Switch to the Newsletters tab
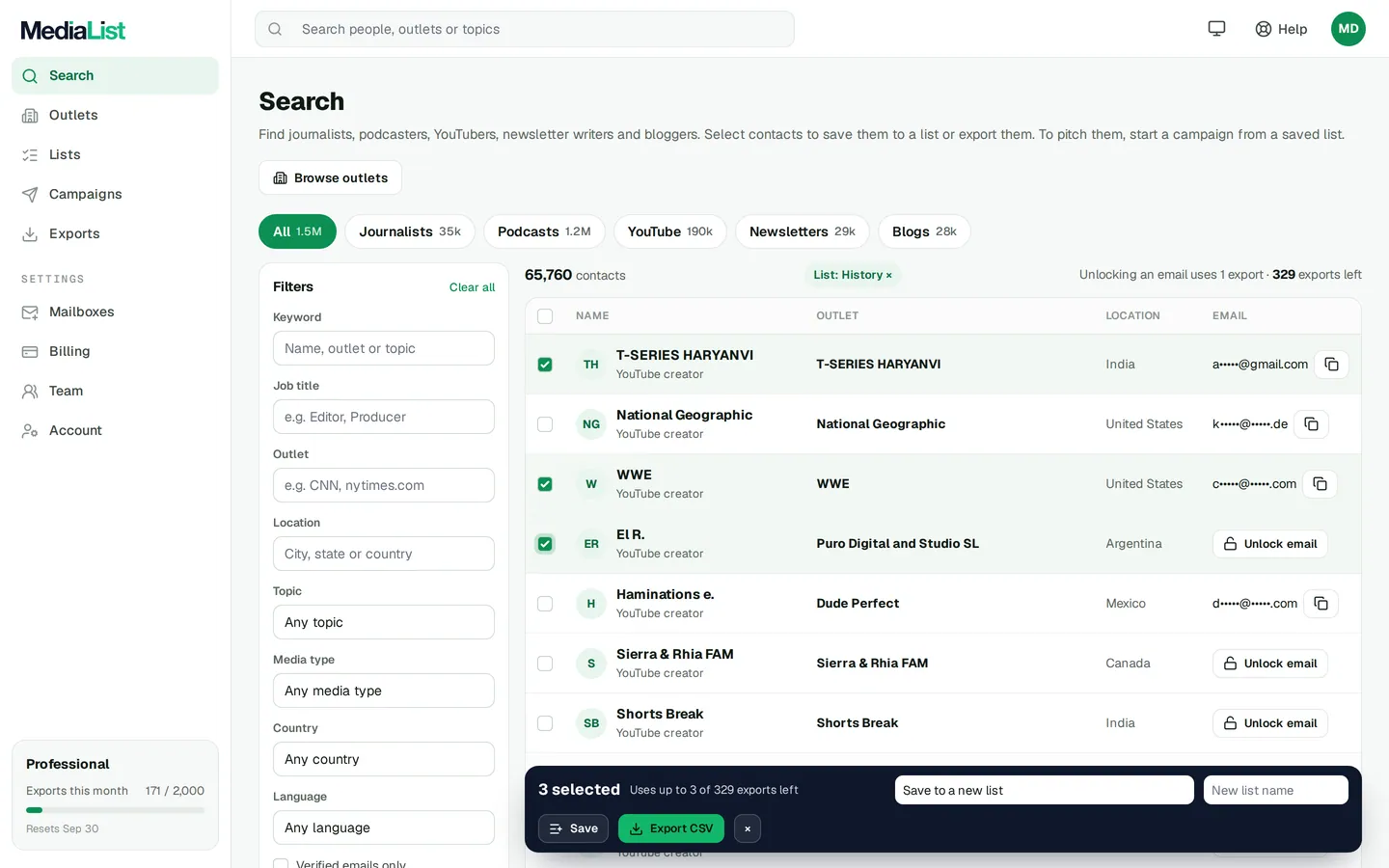The width and height of the screenshot is (1389, 868). (803, 231)
